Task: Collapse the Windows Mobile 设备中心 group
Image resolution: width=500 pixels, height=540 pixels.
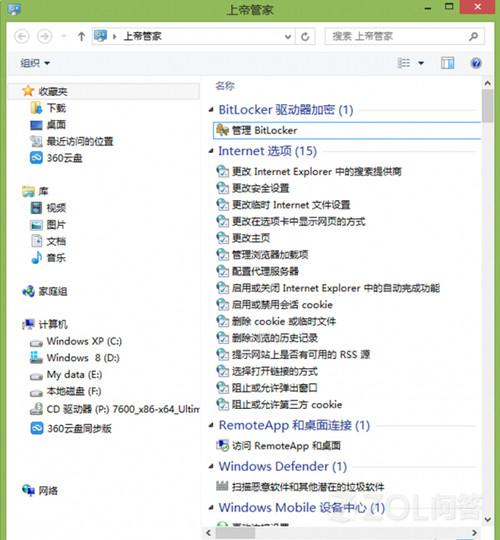Action: 211,507
